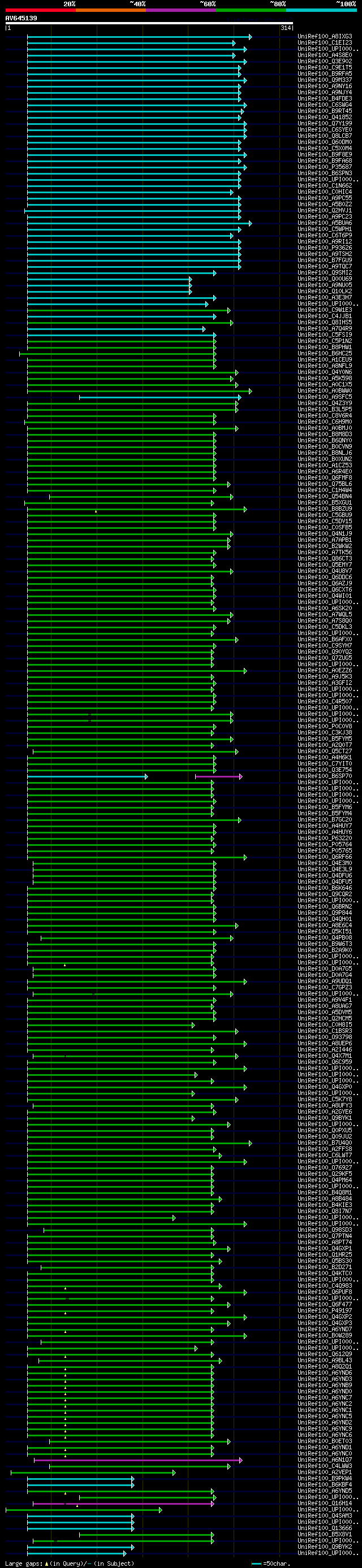Image resolution: width=362 pixels, height=1568 pixels.
Task: Select the UniRef100_A5BUA6 label
Action: pos(325,223)
